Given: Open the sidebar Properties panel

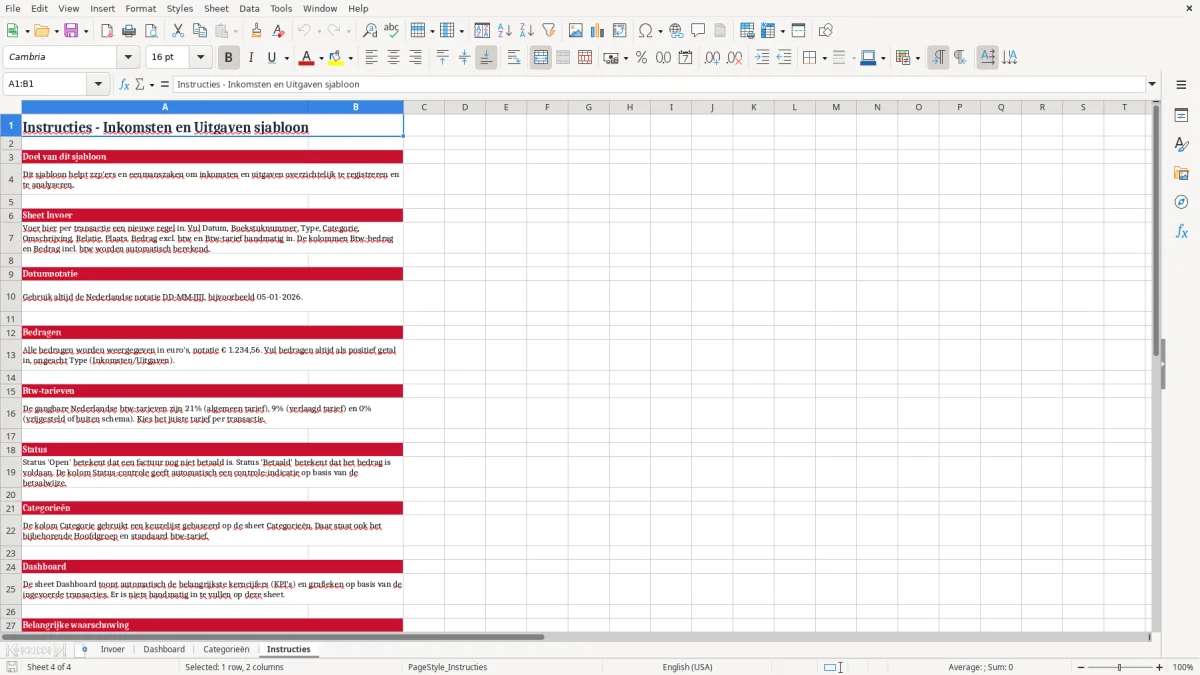Looking at the screenshot, I should (1181, 115).
